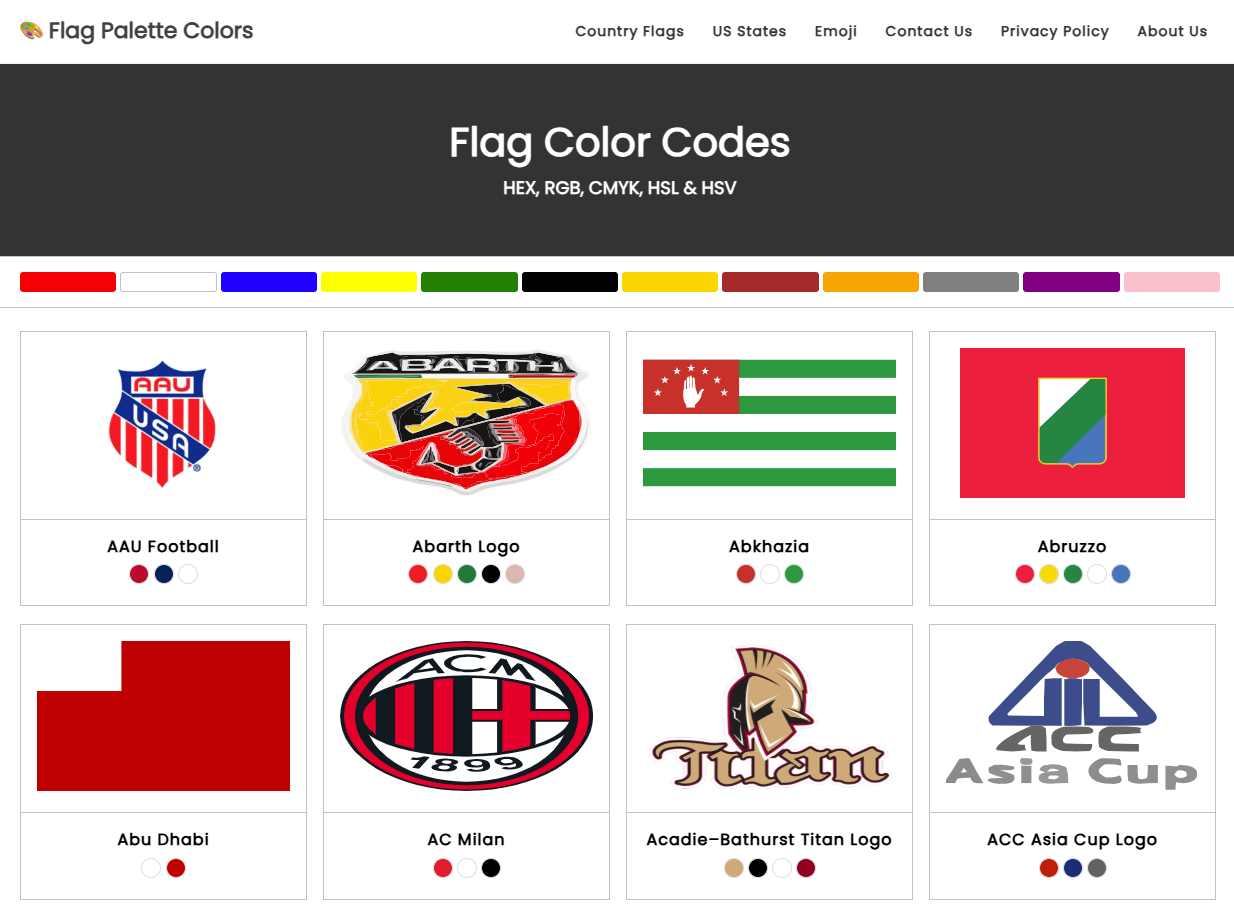Select the Abarth Logo emblem image
Image resolution: width=1234 pixels, height=915 pixels.
[466, 420]
